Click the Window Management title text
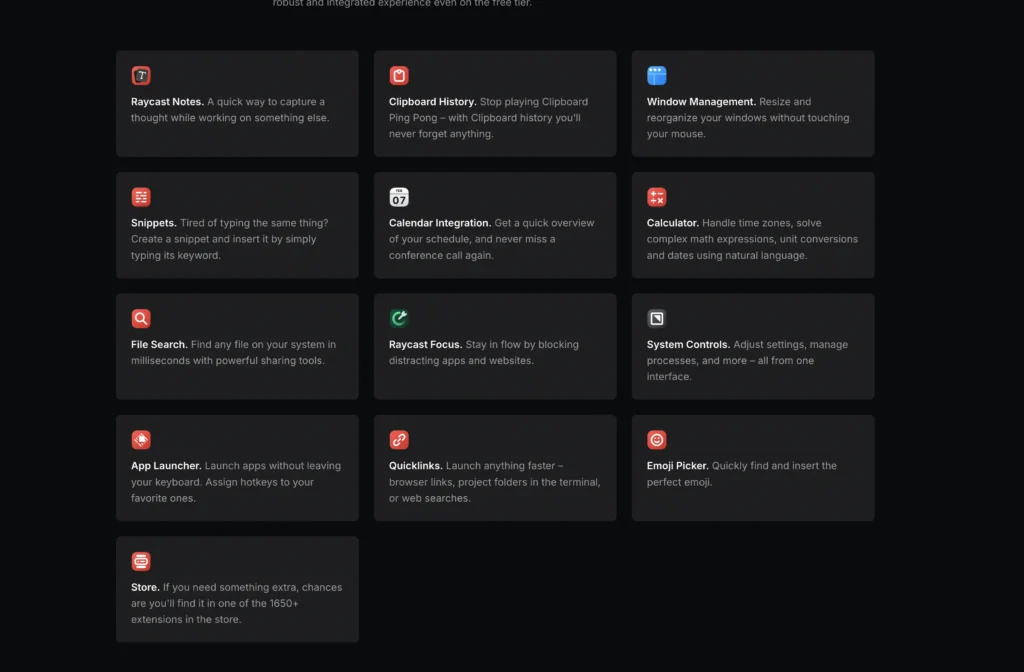Screen dimensions: 1024x672 pyautogui.click(x=701, y=102)
